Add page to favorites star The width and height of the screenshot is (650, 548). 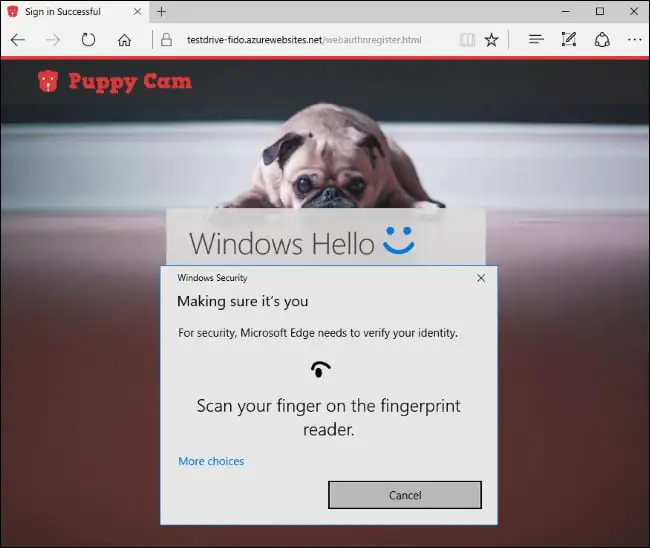click(491, 40)
